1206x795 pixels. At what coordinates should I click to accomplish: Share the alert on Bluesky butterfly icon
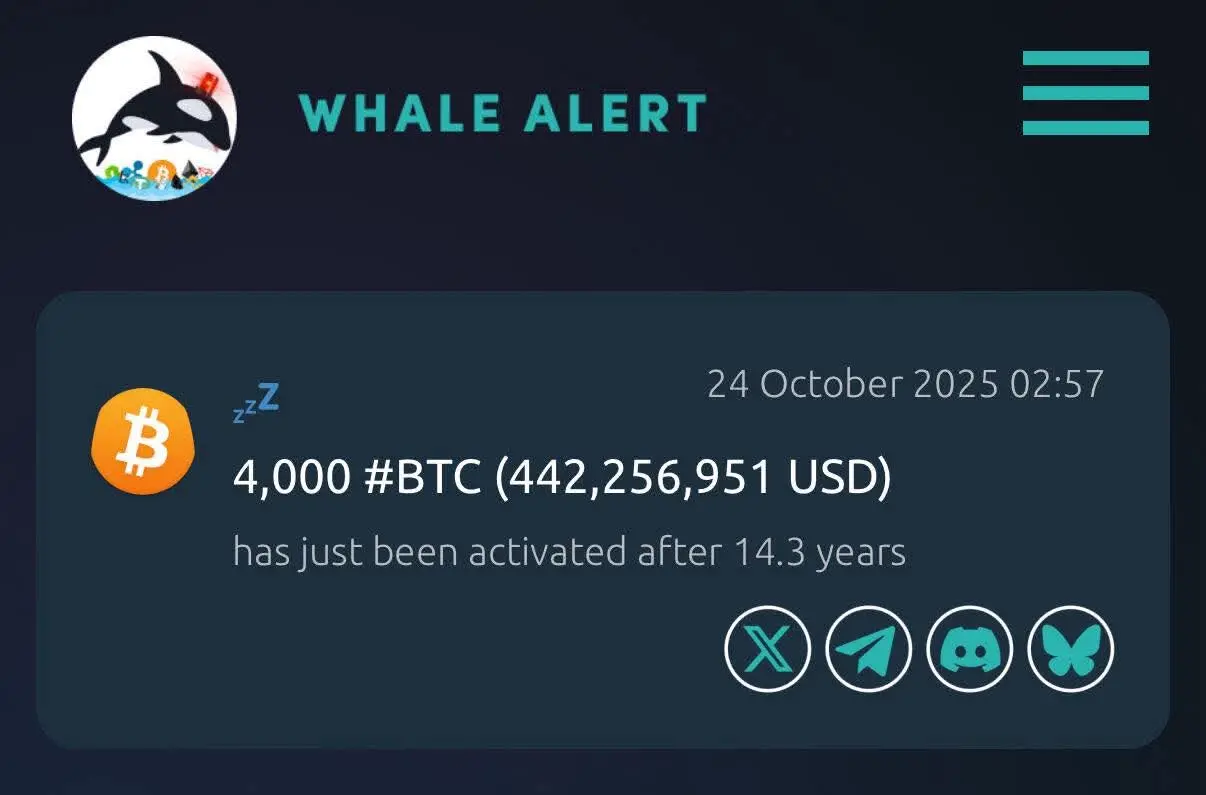click(x=1071, y=649)
